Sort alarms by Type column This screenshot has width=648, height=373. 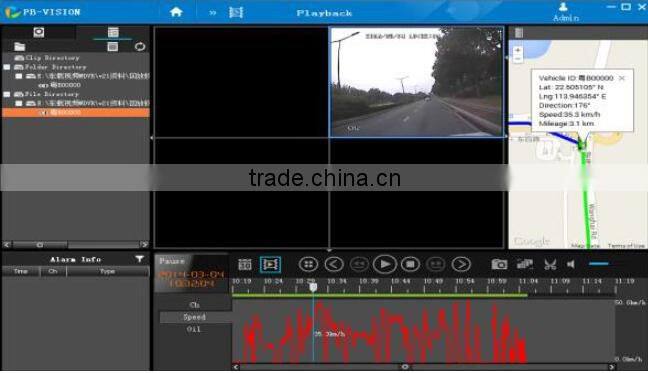(x=107, y=271)
